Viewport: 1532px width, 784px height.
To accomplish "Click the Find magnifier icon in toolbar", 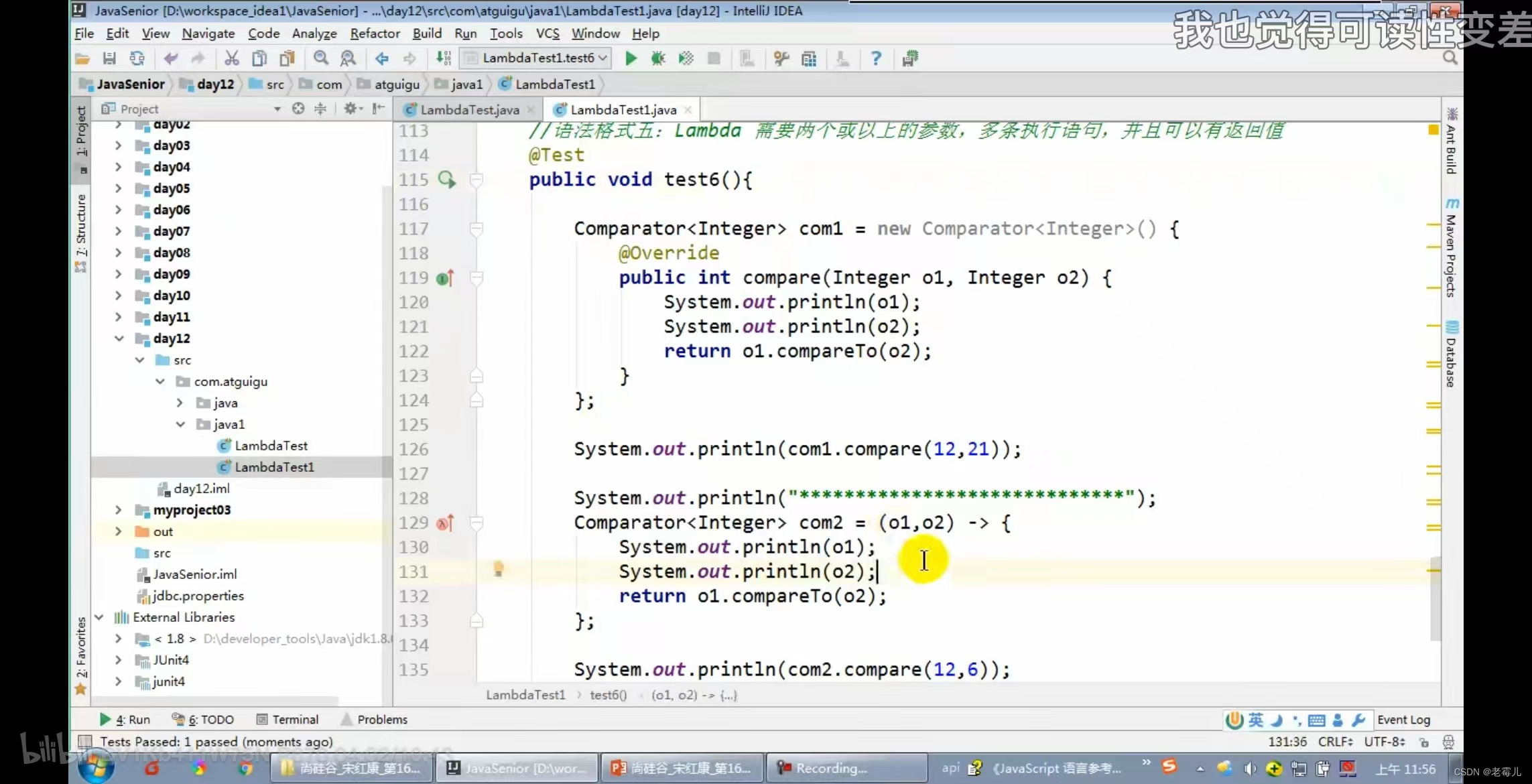I will (320, 58).
